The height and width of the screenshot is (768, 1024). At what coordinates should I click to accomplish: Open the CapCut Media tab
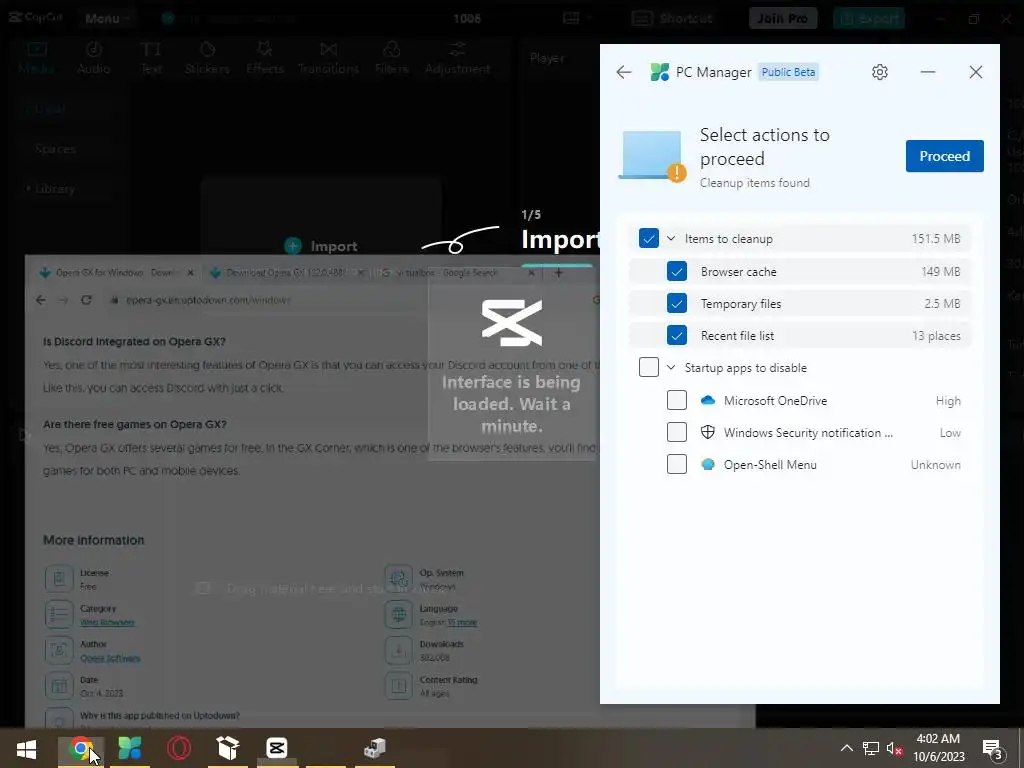click(x=36, y=57)
